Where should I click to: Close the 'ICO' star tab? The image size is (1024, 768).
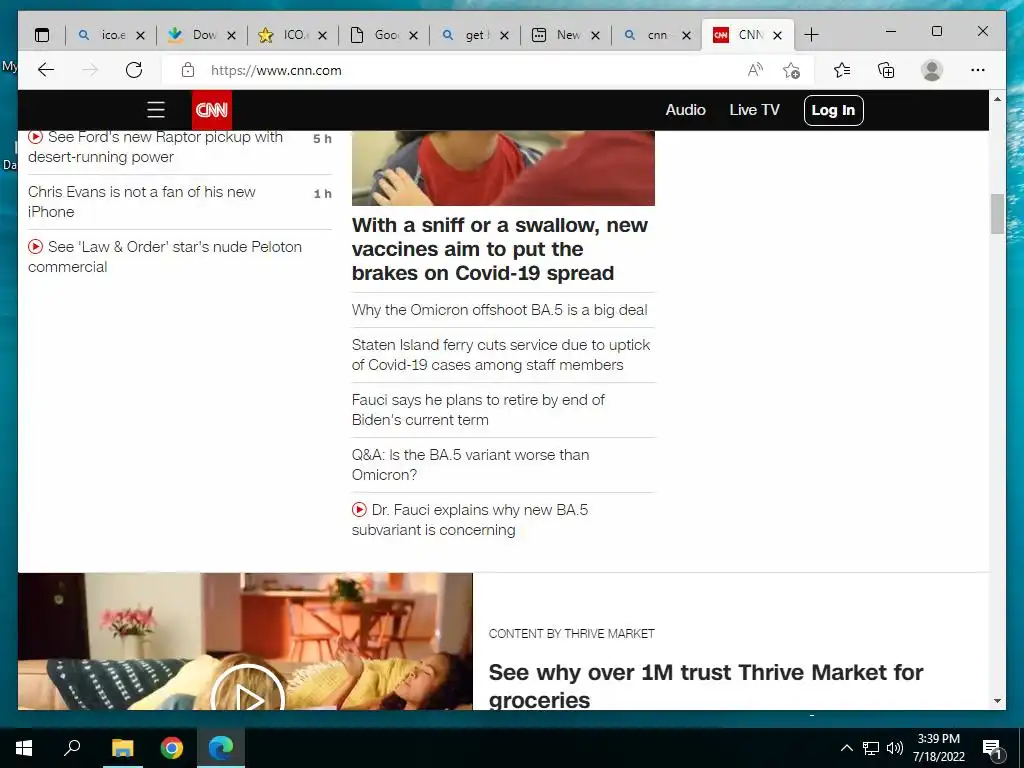[322, 35]
